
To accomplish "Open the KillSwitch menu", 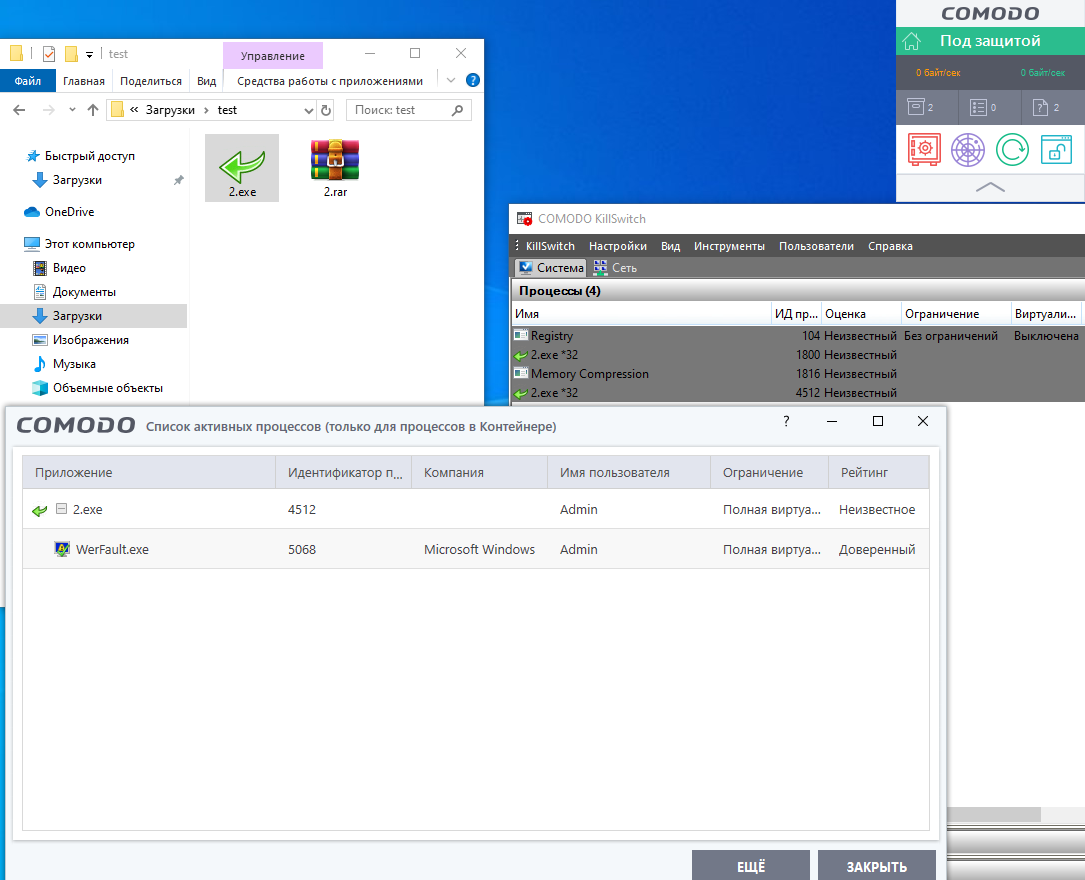I will click(x=550, y=246).
